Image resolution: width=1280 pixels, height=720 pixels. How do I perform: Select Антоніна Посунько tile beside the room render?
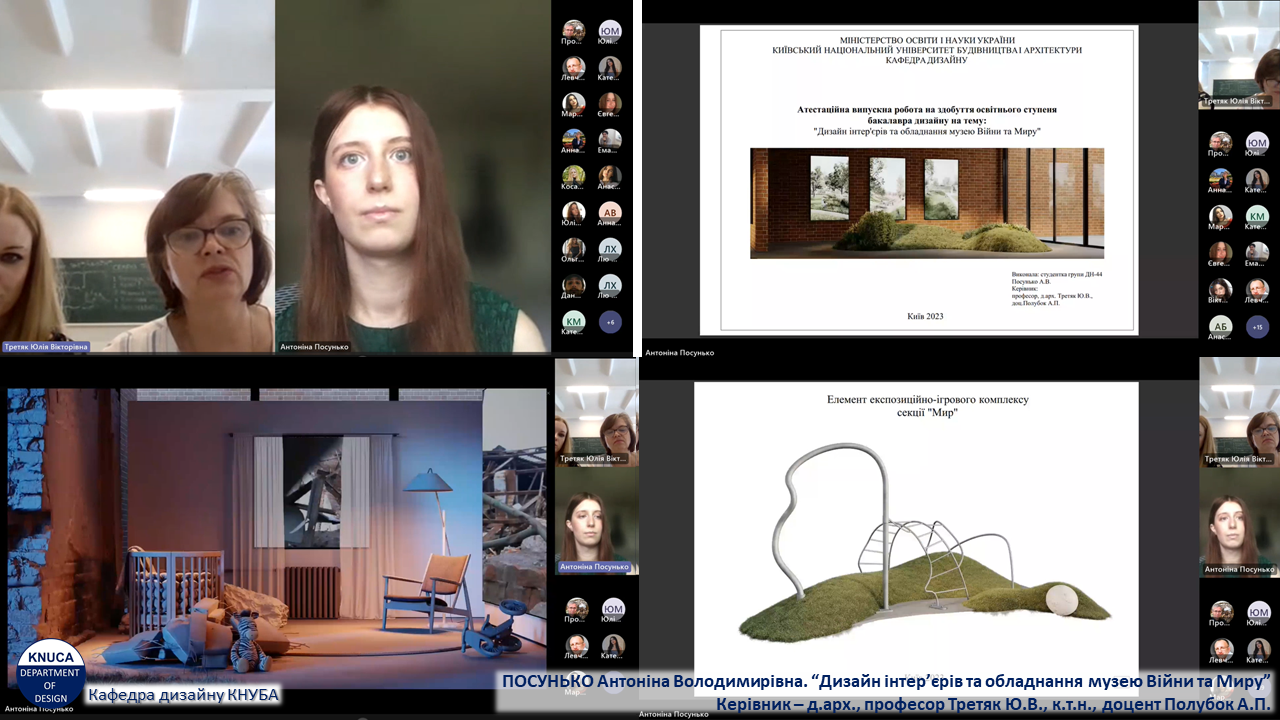tap(596, 521)
